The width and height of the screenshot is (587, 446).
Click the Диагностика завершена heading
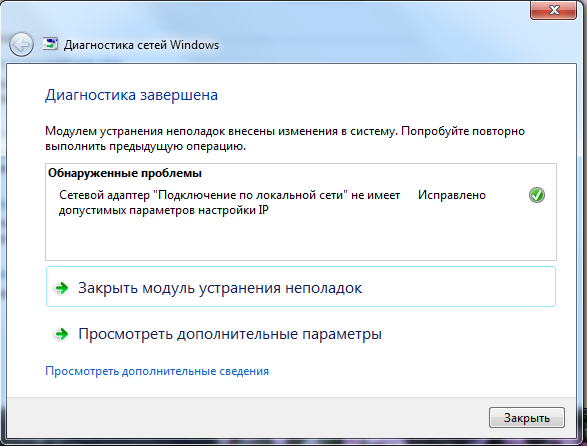tap(131, 95)
